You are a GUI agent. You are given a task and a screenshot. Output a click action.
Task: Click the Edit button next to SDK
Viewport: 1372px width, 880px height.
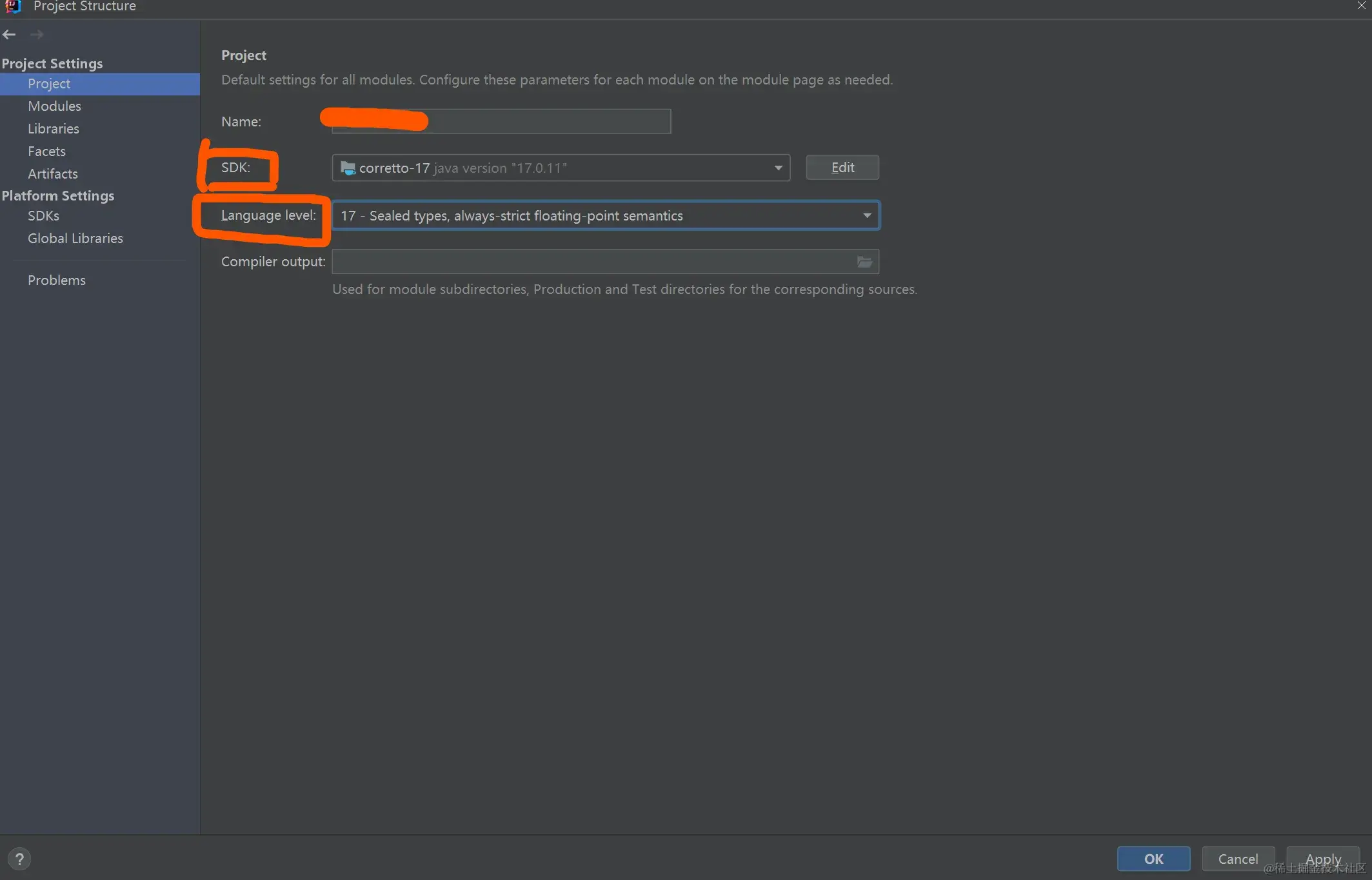coord(842,167)
